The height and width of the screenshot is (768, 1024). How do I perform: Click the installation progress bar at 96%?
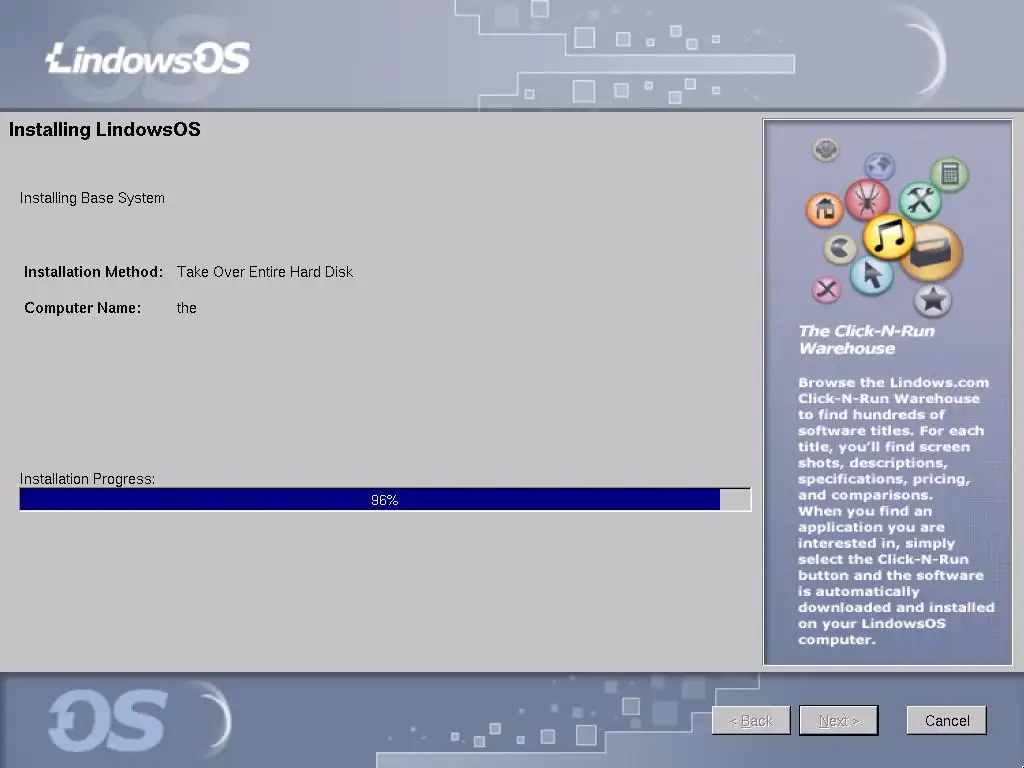[x=385, y=500]
